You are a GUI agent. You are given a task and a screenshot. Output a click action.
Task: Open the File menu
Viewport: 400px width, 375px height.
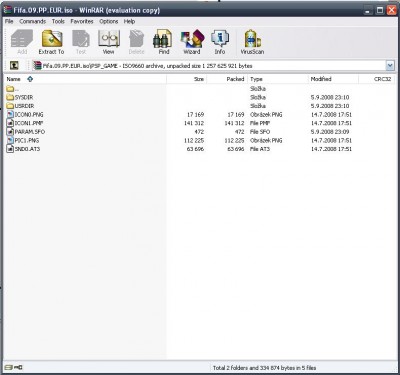[9, 21]
